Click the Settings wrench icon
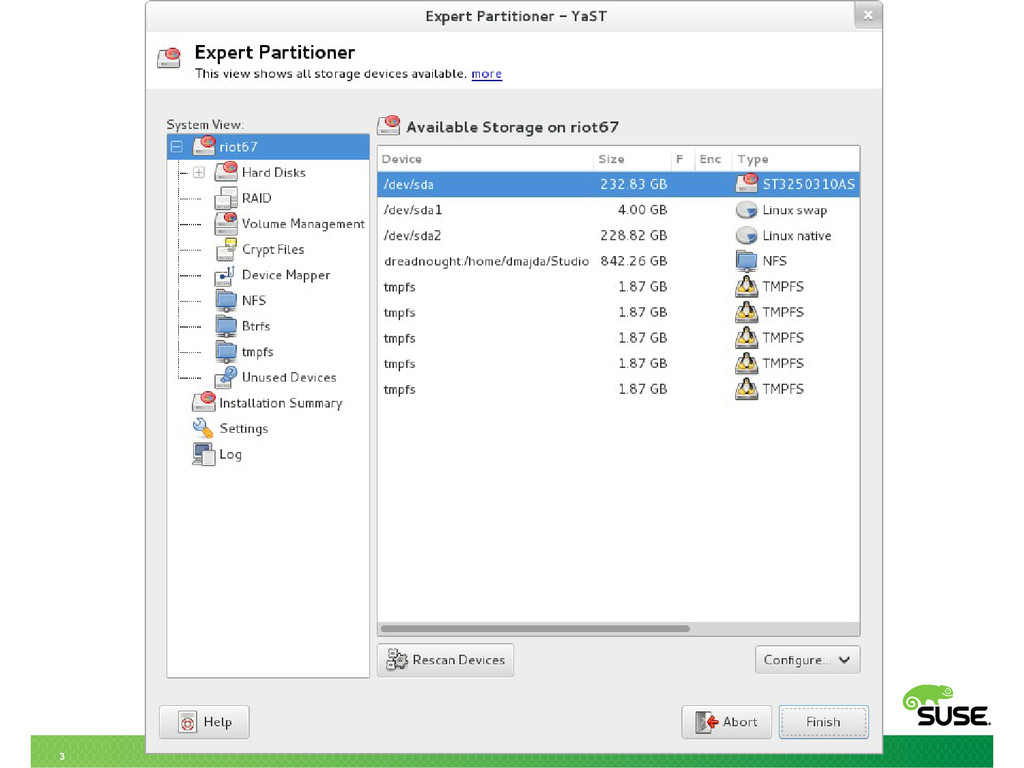This screenshot has width=1024, height=768. pos(203,428)
